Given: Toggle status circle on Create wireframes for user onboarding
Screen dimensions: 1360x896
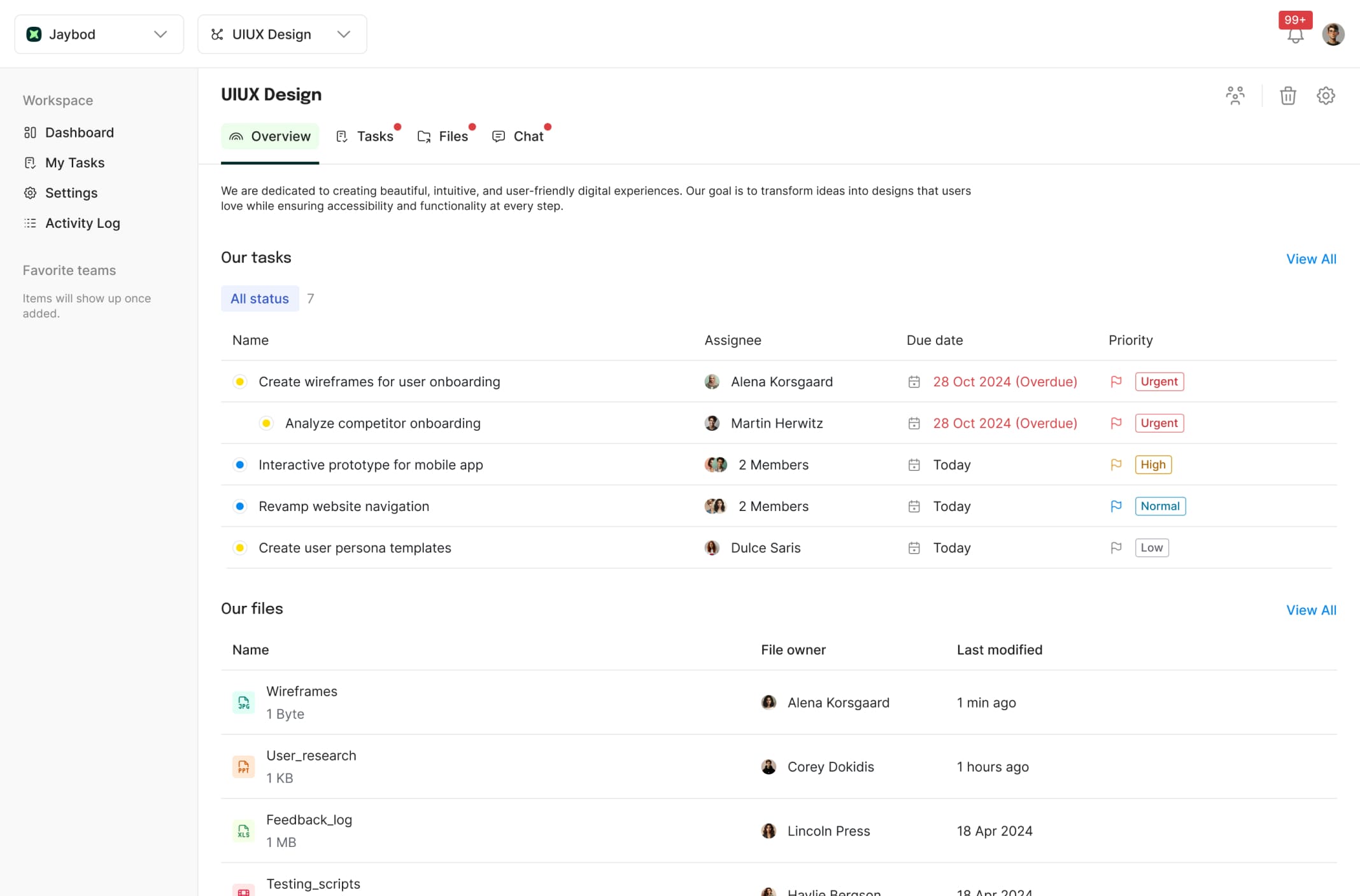Looking at the screenshot, I should tap(239, 381).
